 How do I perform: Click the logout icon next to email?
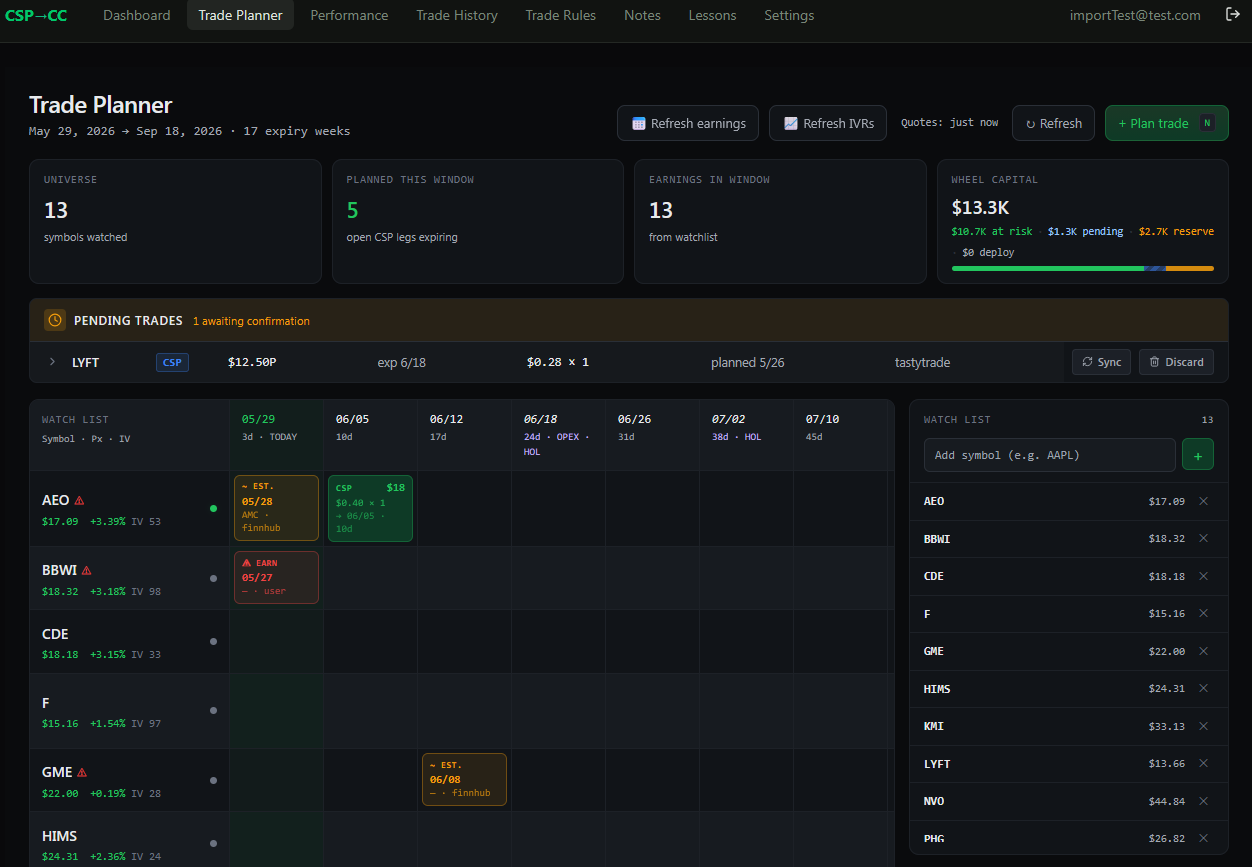click(1233, 15)
